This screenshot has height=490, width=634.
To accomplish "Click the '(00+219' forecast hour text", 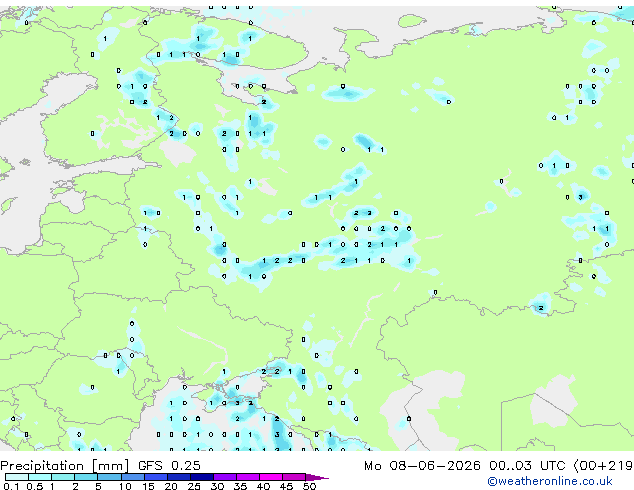I will point(604,466).
